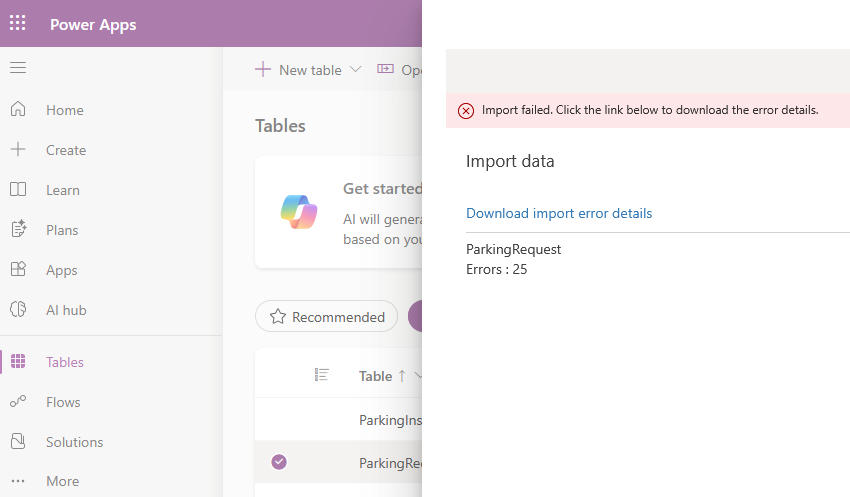Click the list view column icon
This screenshot has height=497, width=850.
point(321,375)
